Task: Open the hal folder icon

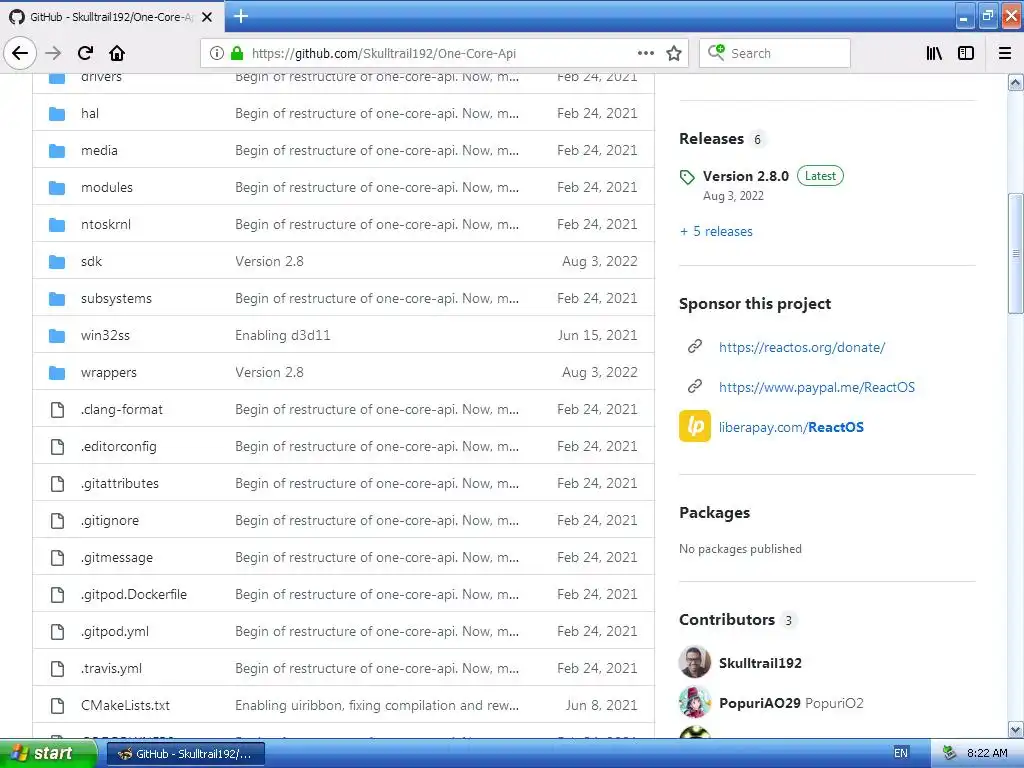Action: pos(57,114)
